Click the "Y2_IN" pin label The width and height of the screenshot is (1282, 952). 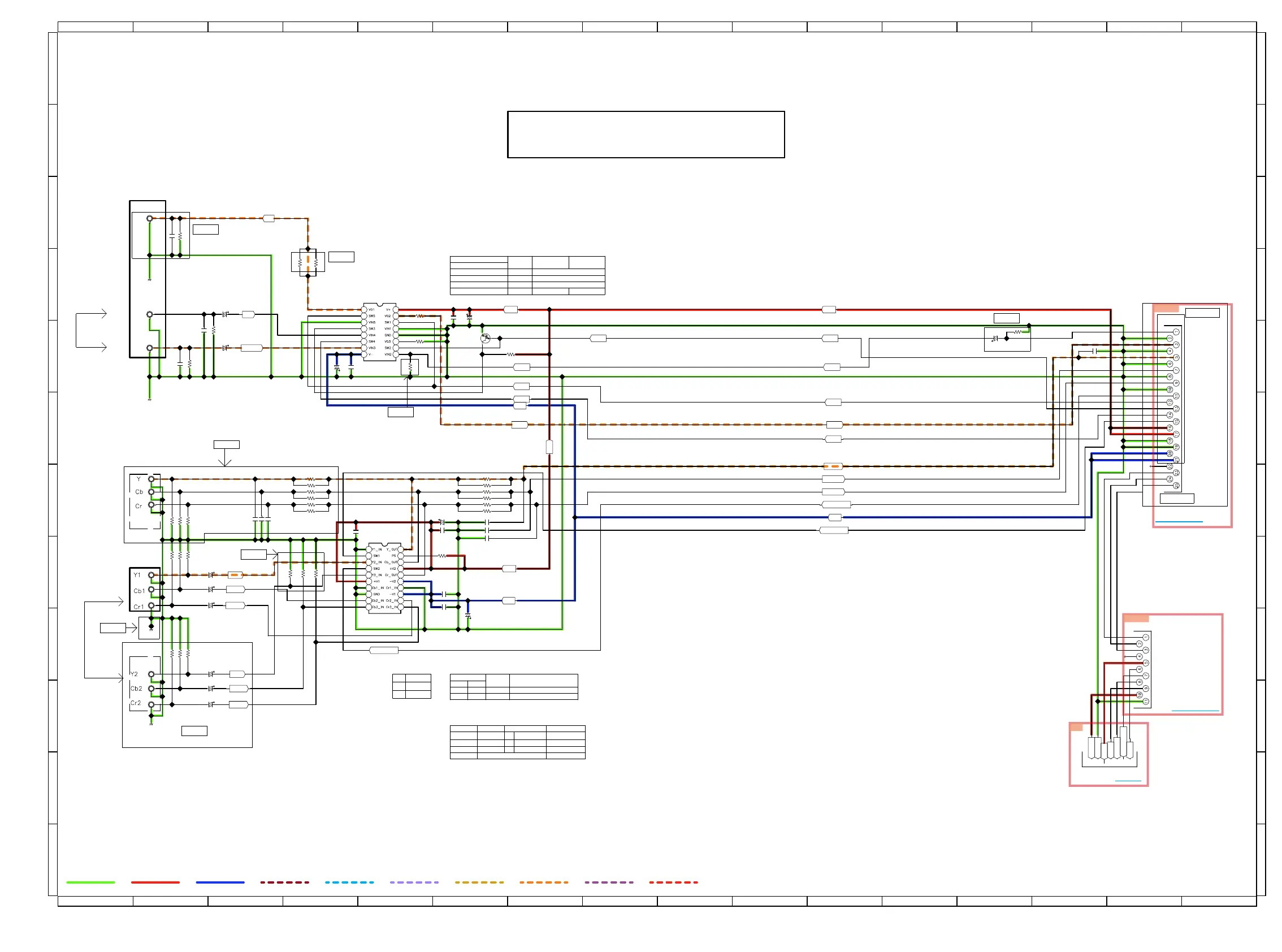(x=377, y=562)
